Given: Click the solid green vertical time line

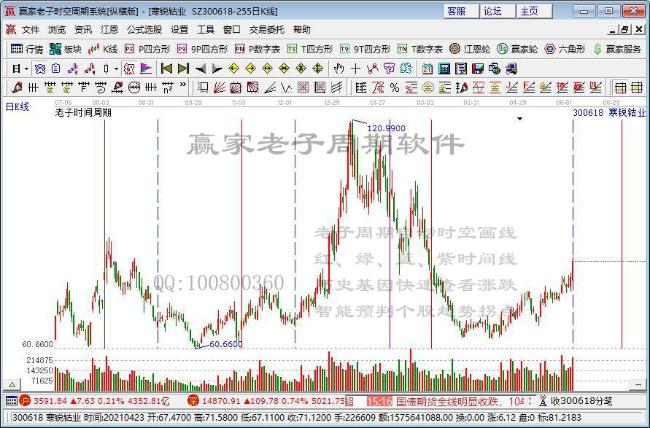Looking at the screenshot, I should 104,233.
